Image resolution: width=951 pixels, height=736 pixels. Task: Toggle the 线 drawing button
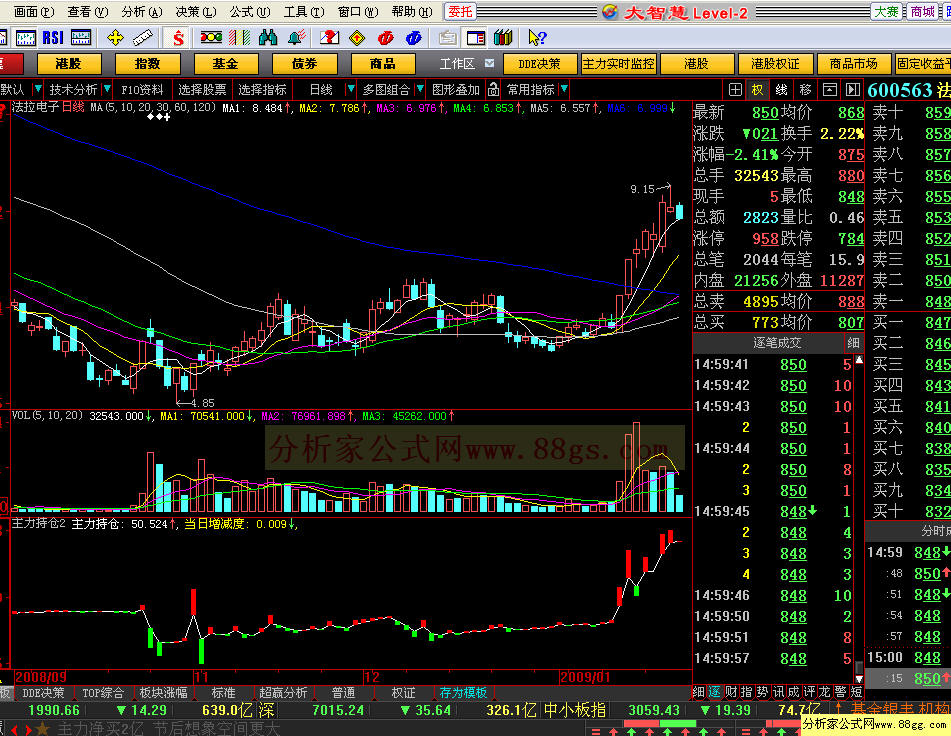(781, 90)
